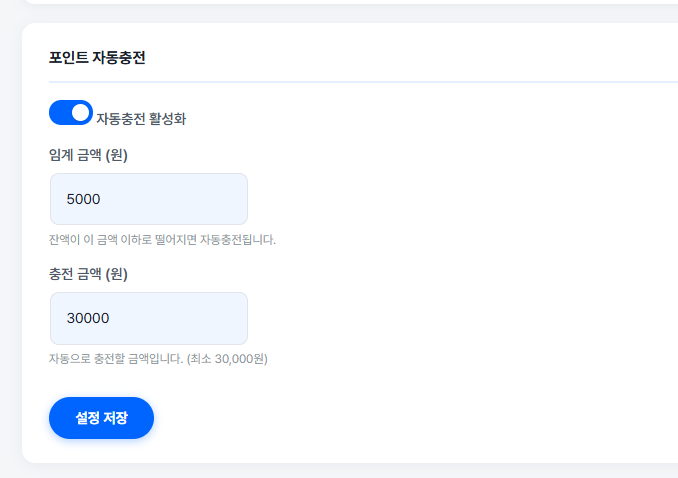Click the 설정 저장 button
The height and width of the screenshot is (478, 678).
point(101,418)
